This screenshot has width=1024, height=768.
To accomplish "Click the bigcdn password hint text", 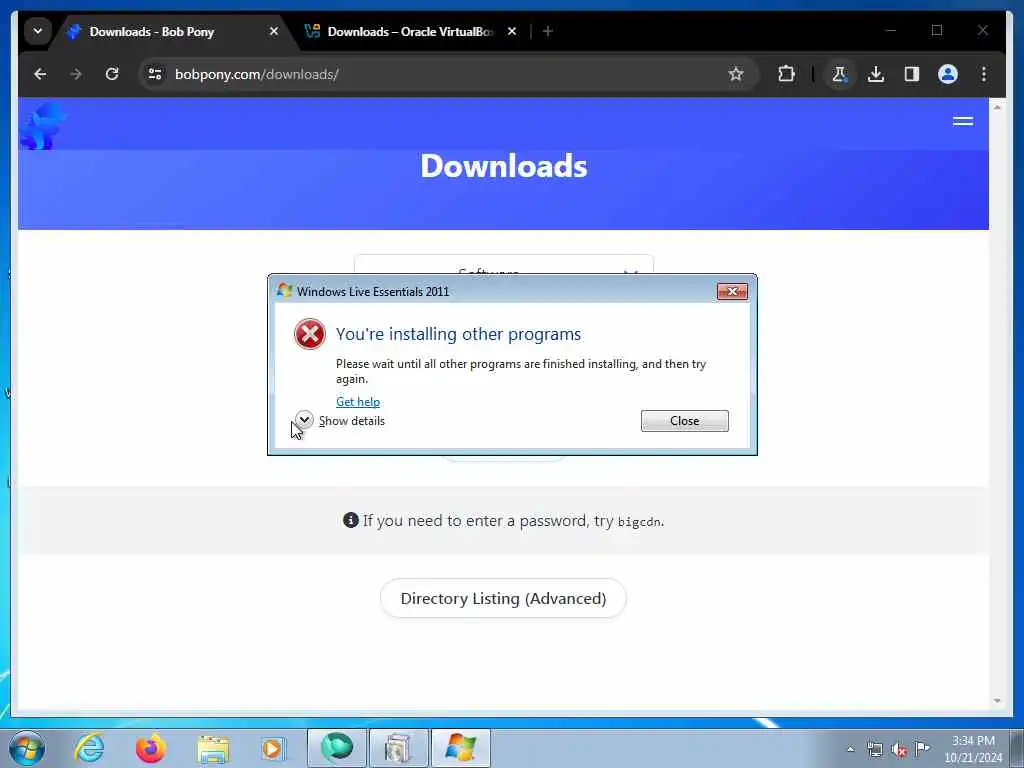I will [x=513, y=521].
